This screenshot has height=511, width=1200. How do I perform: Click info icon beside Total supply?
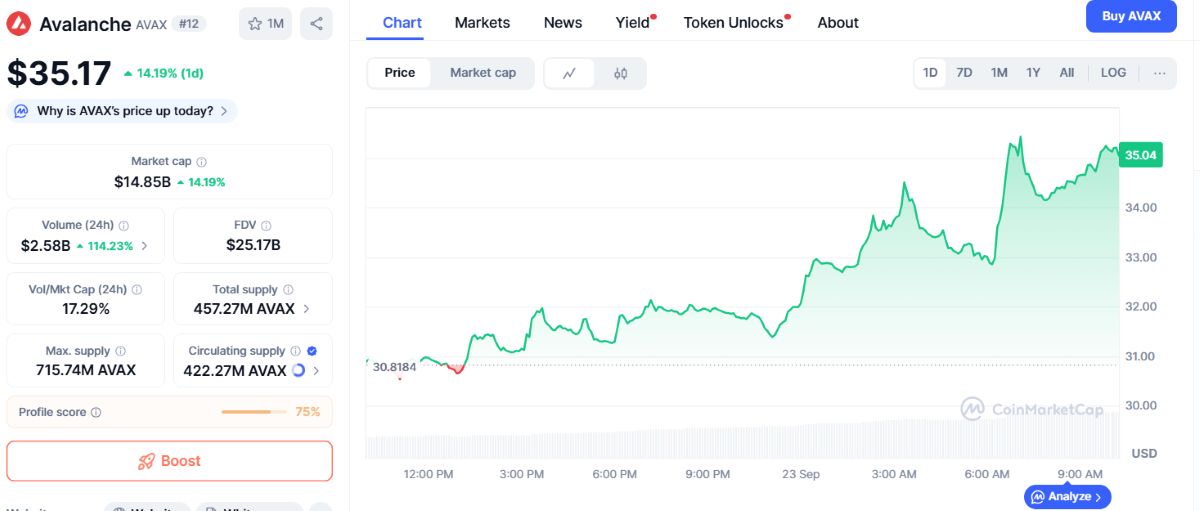click(287, 290)
